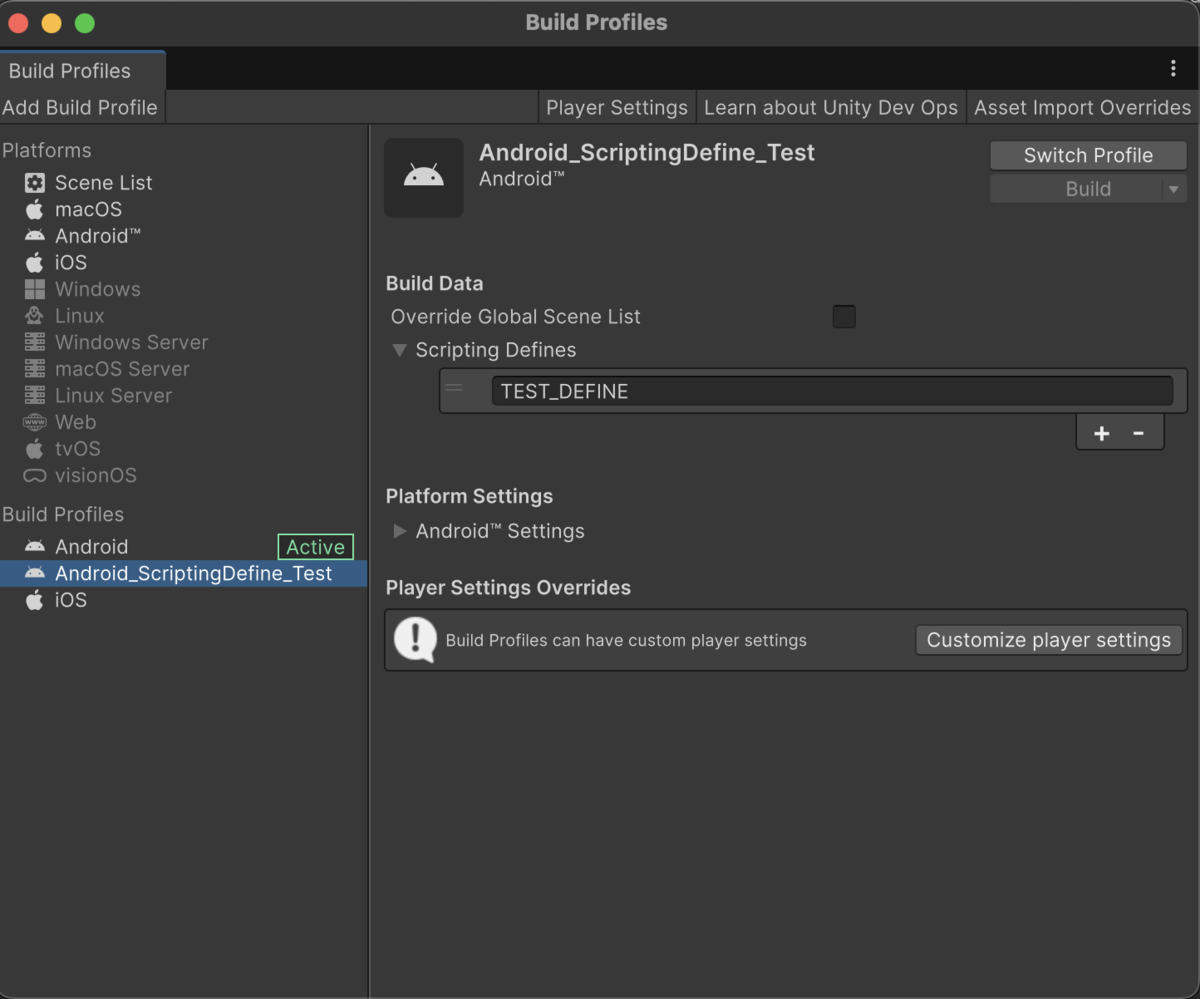Click the Platform Settings heading

(x=469, y=496)
